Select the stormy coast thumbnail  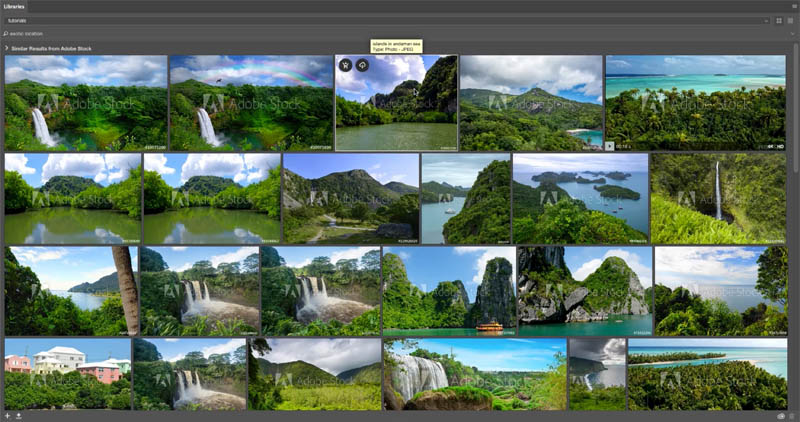[597, 374]
